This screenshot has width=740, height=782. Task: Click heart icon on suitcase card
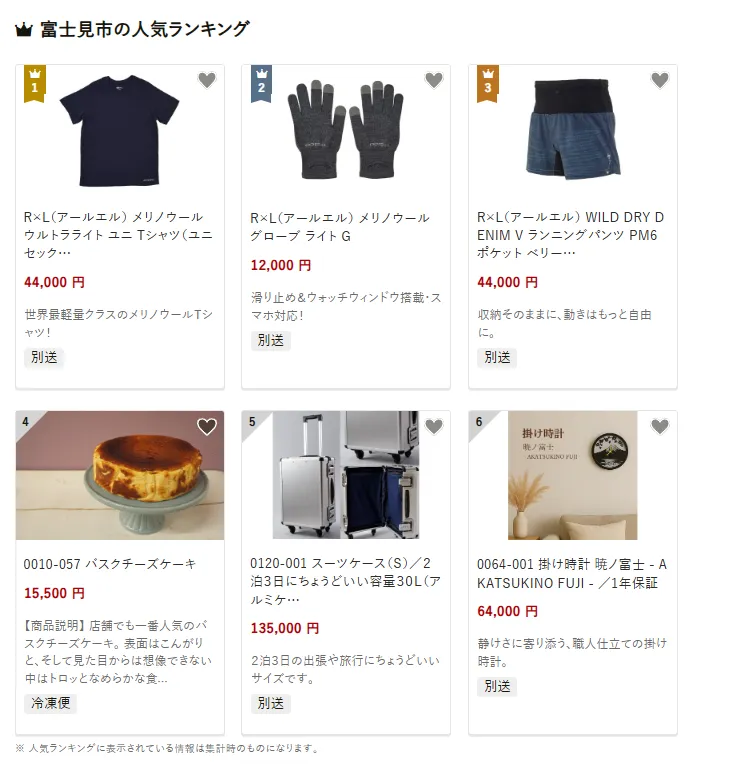[434, 426]
